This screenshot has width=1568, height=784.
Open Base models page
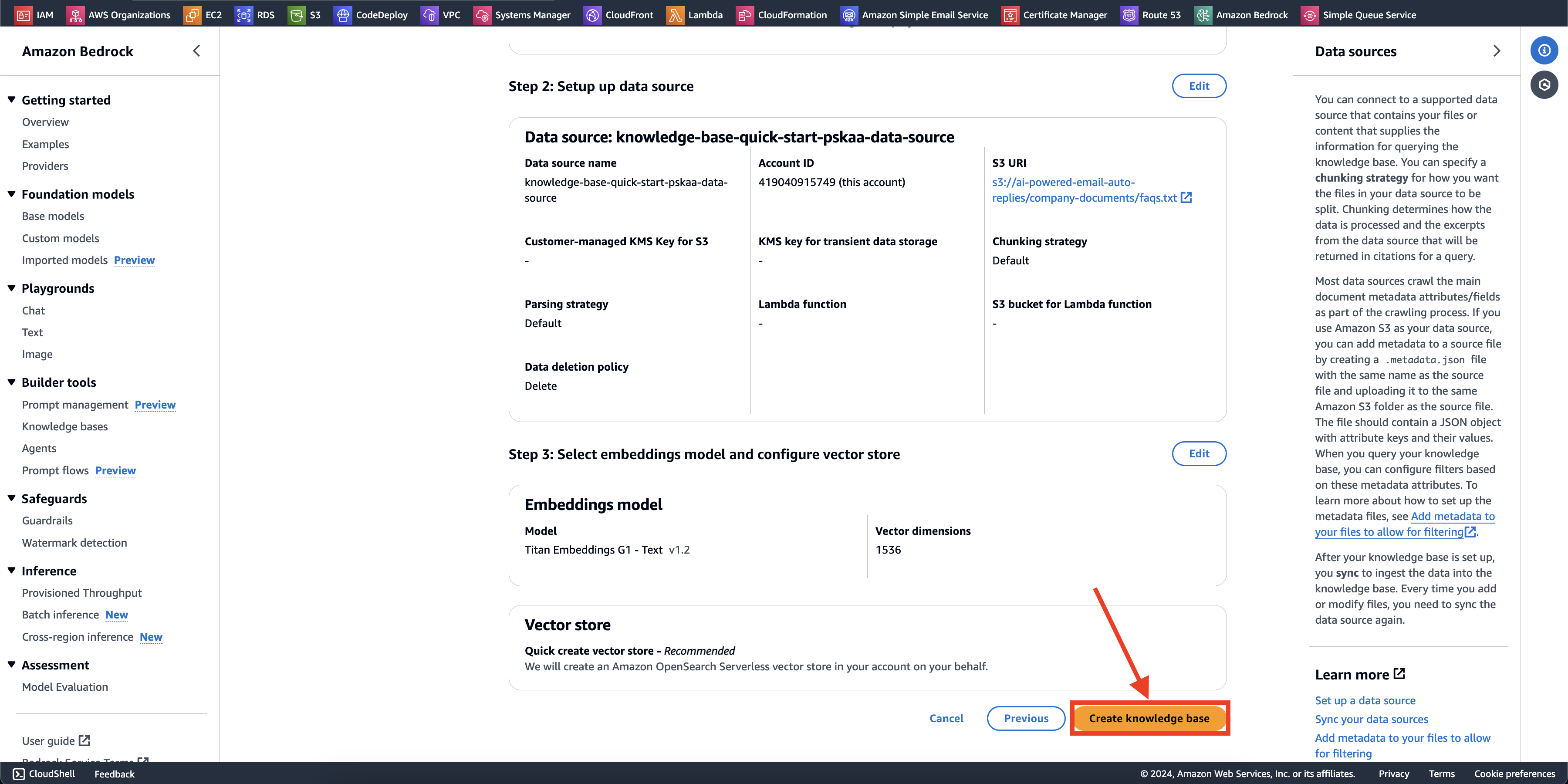coord(53,216)
